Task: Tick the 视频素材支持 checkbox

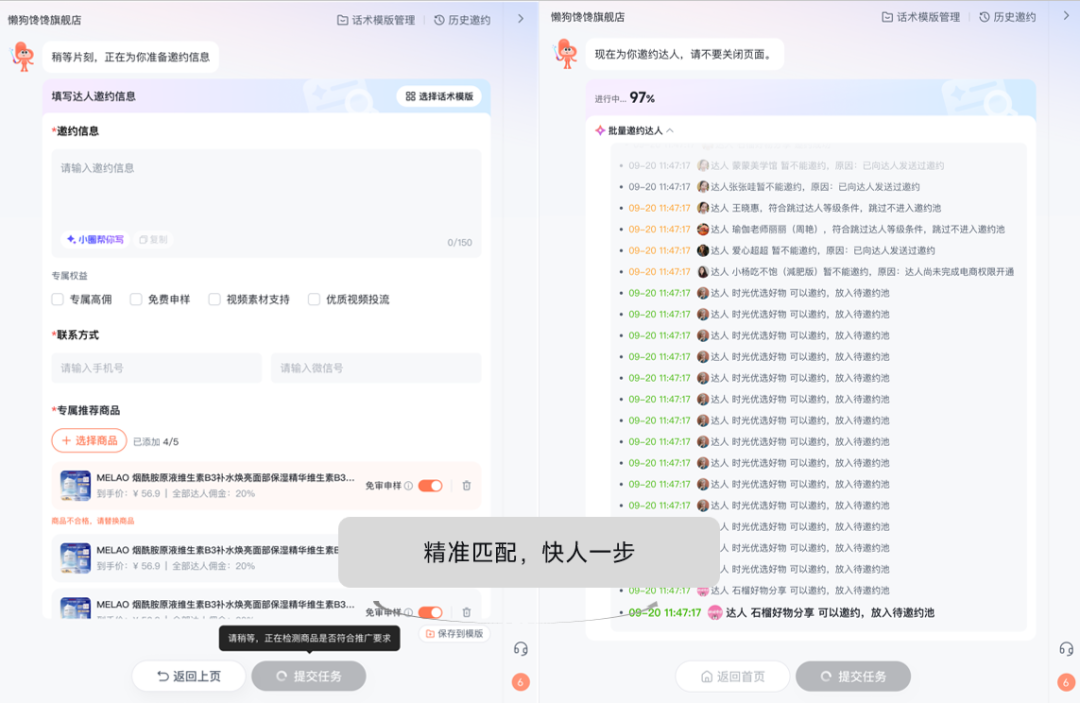Action: pyautogui.click(x=214, y=299)
